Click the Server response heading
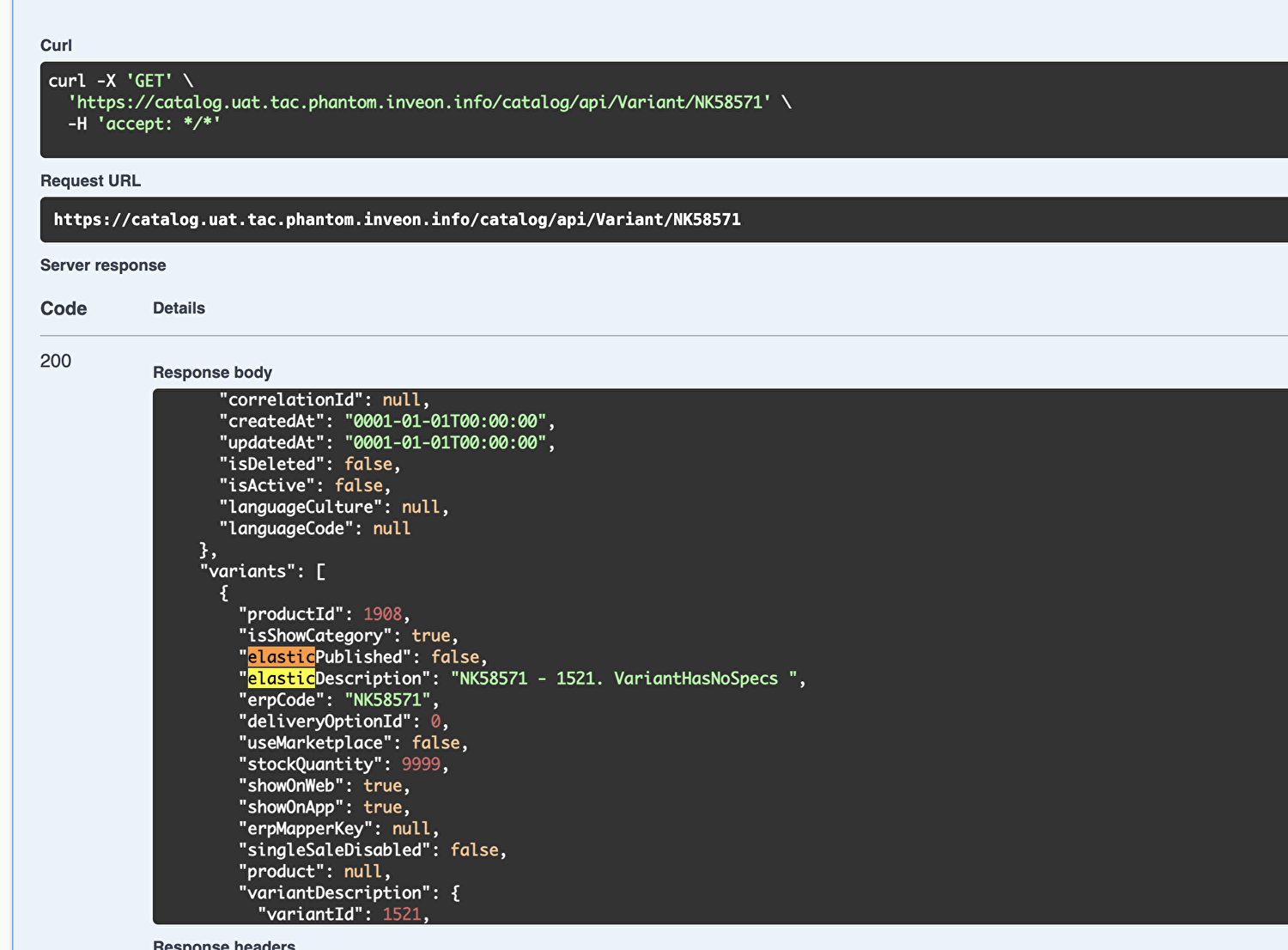The image size is (1288, 950). coord(103,265)
